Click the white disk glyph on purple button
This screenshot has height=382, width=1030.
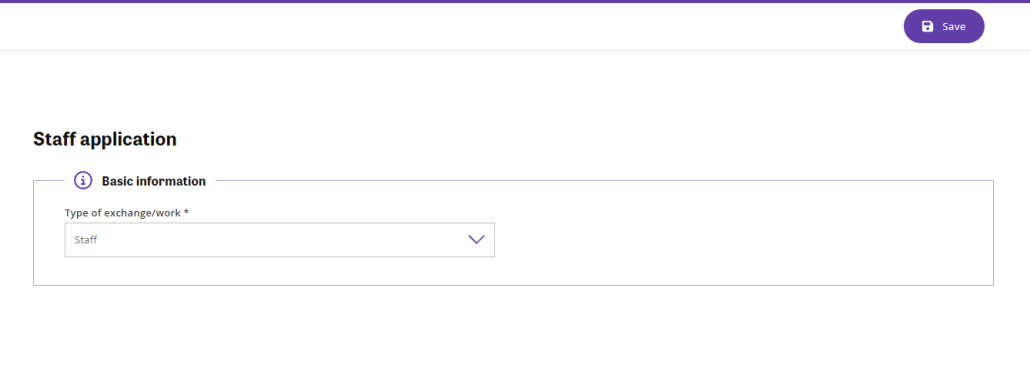(x=928, y=26)
